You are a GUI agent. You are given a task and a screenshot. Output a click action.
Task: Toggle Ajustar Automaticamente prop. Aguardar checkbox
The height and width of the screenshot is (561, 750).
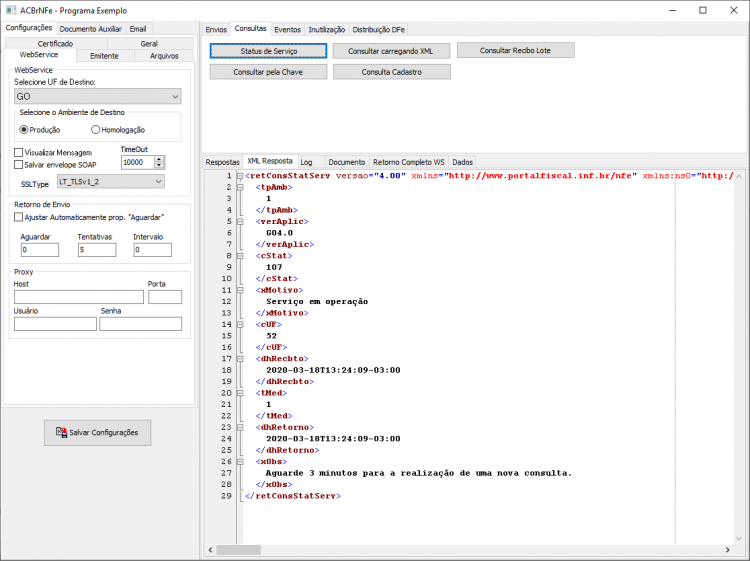point(19,217)
